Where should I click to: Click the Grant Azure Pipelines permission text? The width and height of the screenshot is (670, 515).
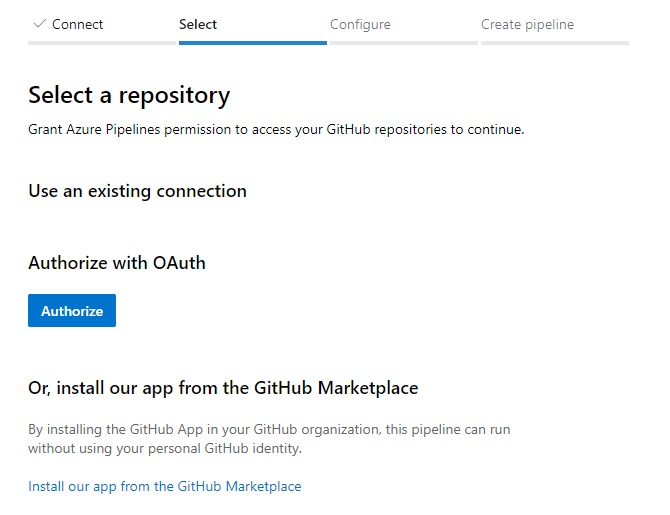(x=276, y=129)
